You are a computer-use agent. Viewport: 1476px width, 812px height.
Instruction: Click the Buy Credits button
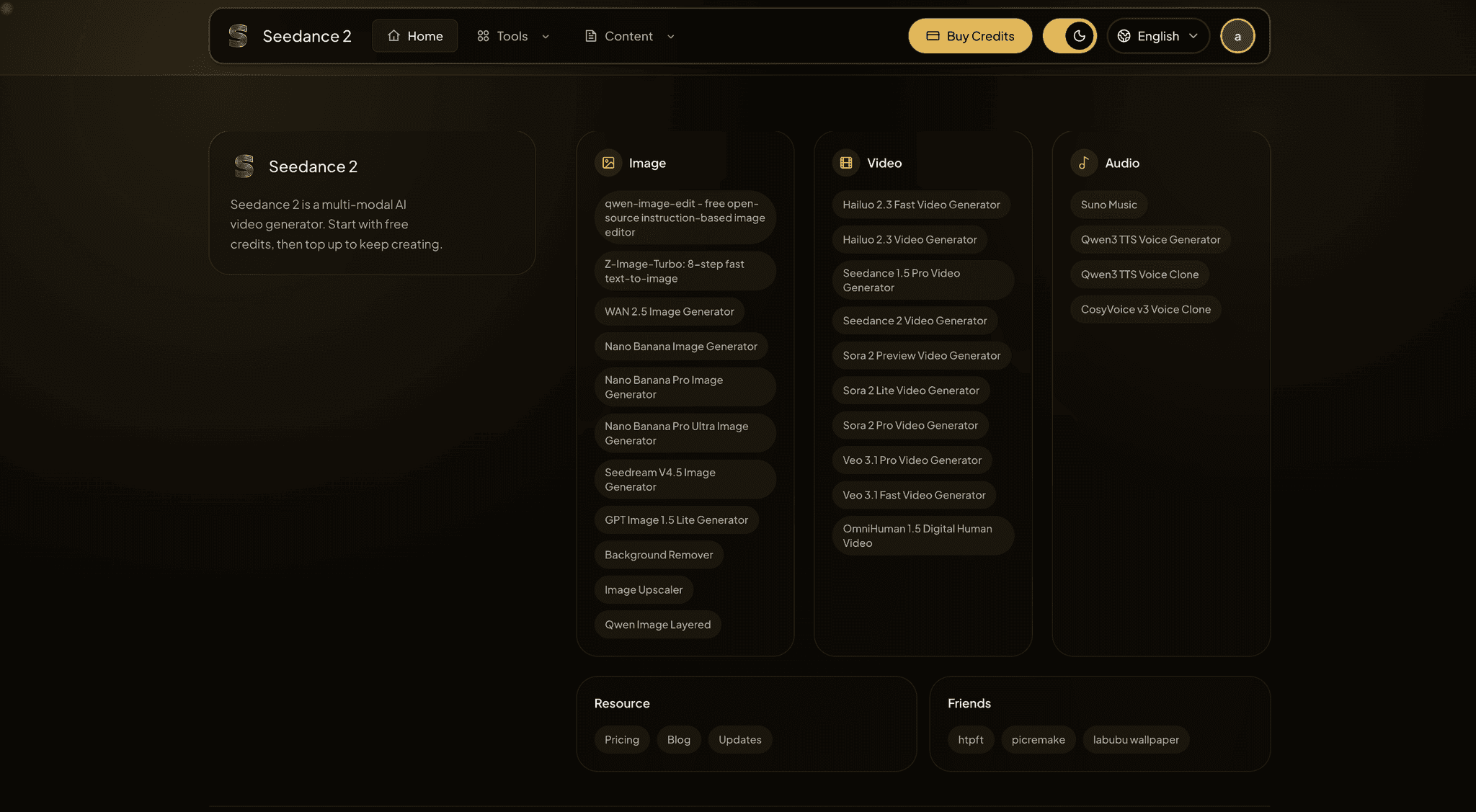[x=970, y=36]
